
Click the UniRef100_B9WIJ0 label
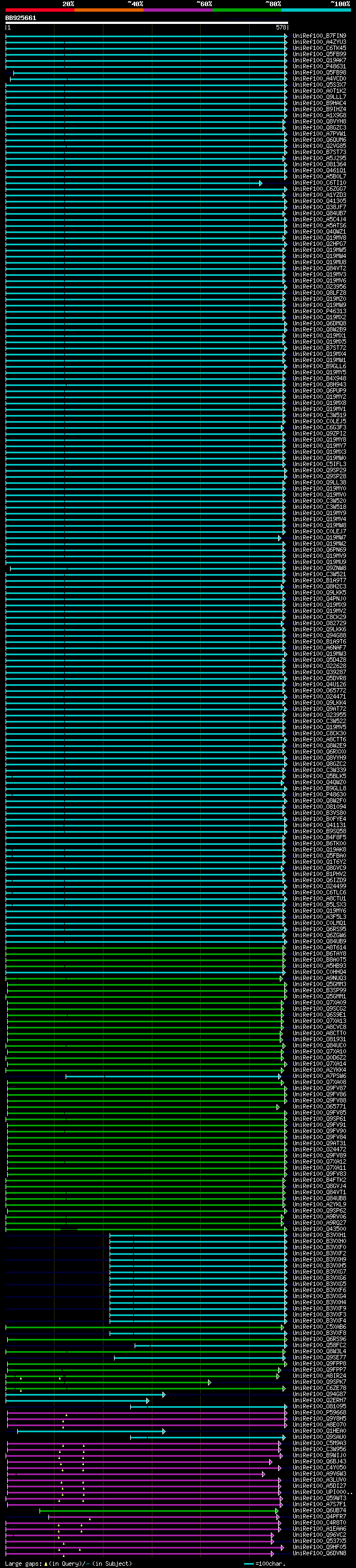tap(319, 1456)
